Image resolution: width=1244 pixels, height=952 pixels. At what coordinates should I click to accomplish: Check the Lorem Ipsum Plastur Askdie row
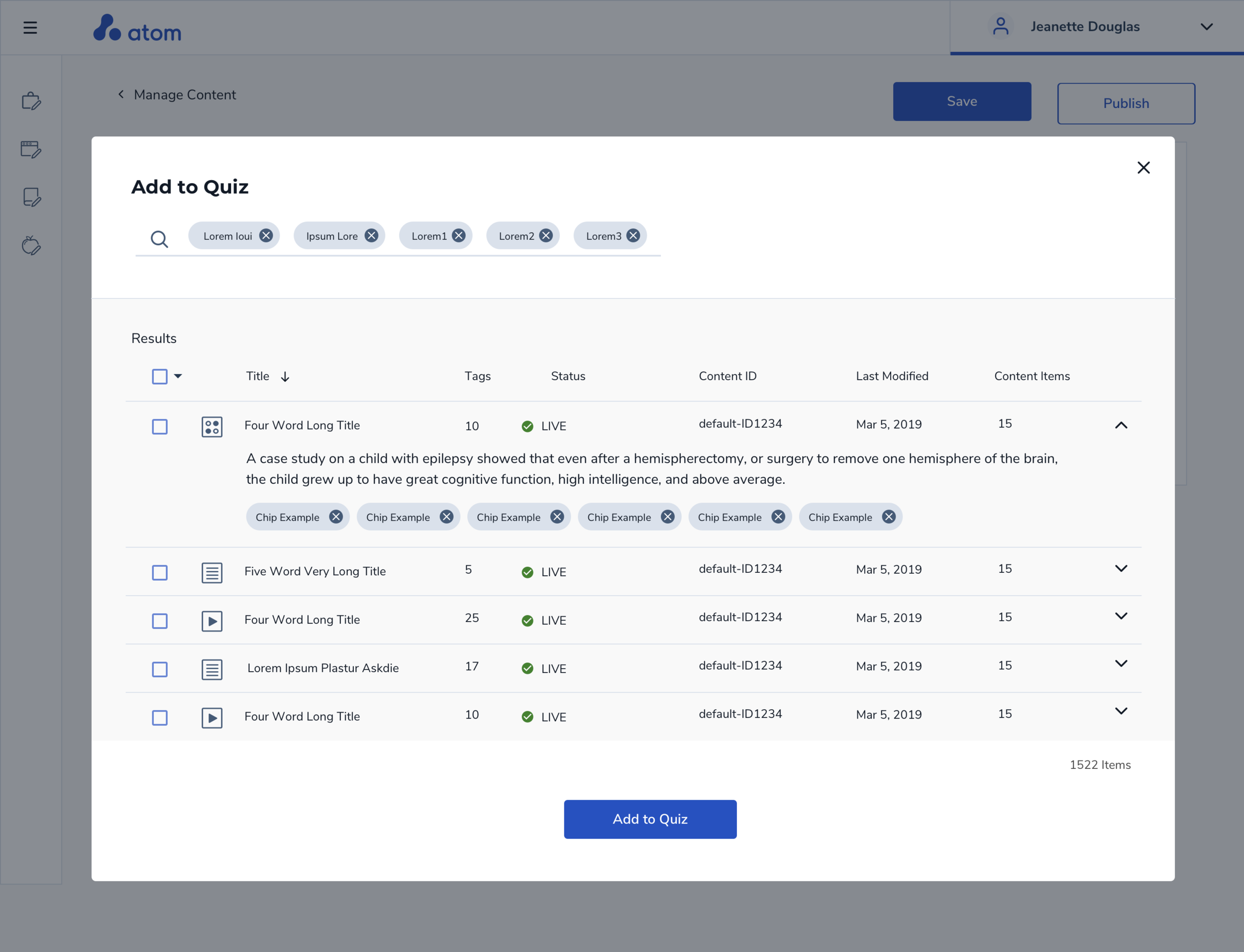[160, 669]
